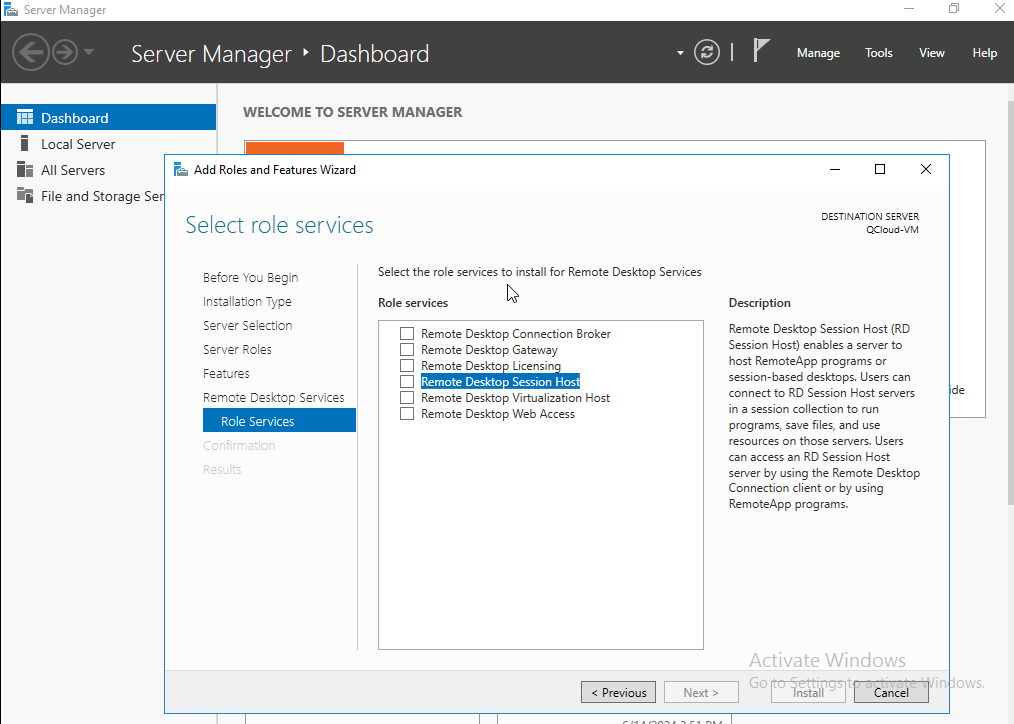1014x724 pixels.
Task: Click the Dashboard grid icon in sidebar
Action: (25, 117)
